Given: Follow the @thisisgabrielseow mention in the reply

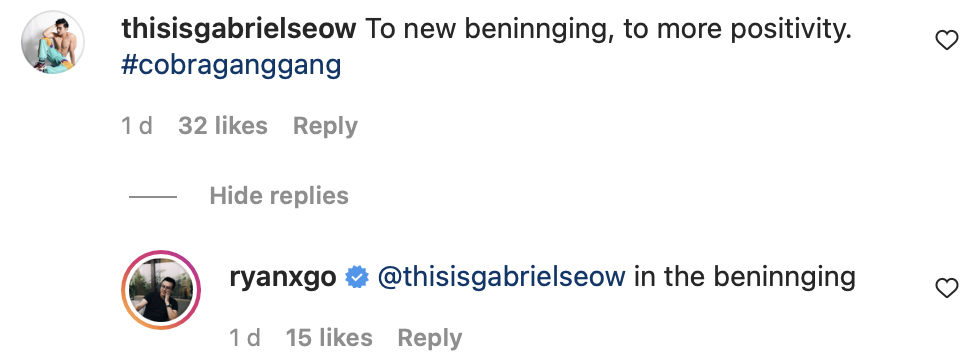Looking at the screenshot, I should 502,277.
